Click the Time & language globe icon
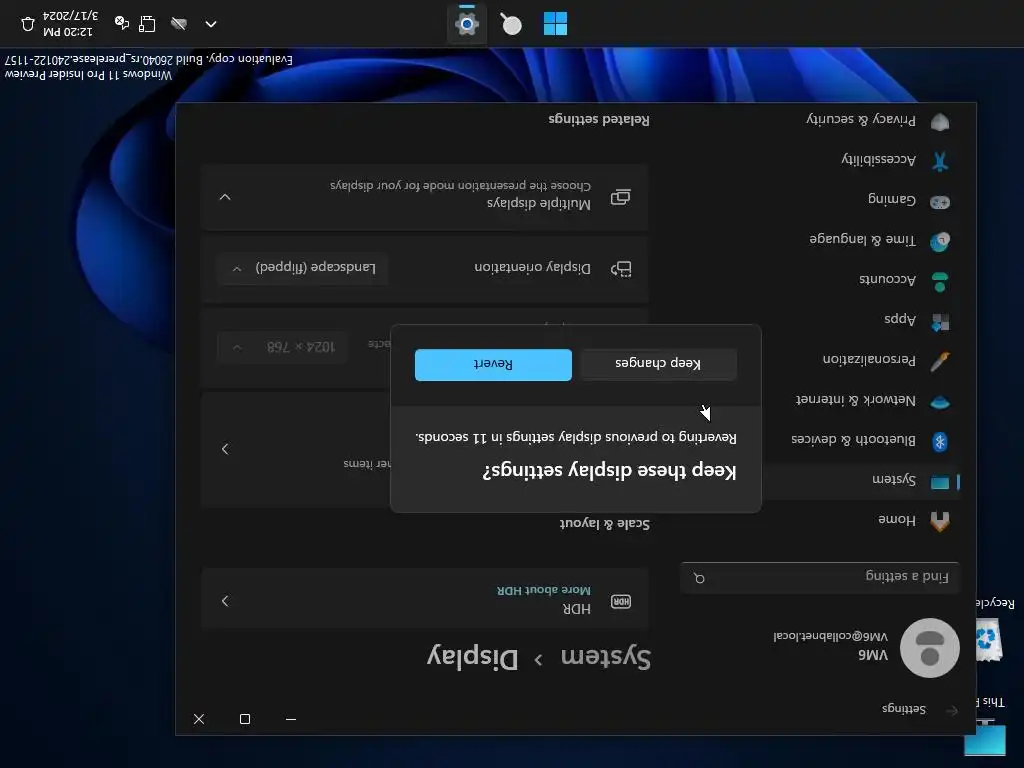 tap(940, 242)
